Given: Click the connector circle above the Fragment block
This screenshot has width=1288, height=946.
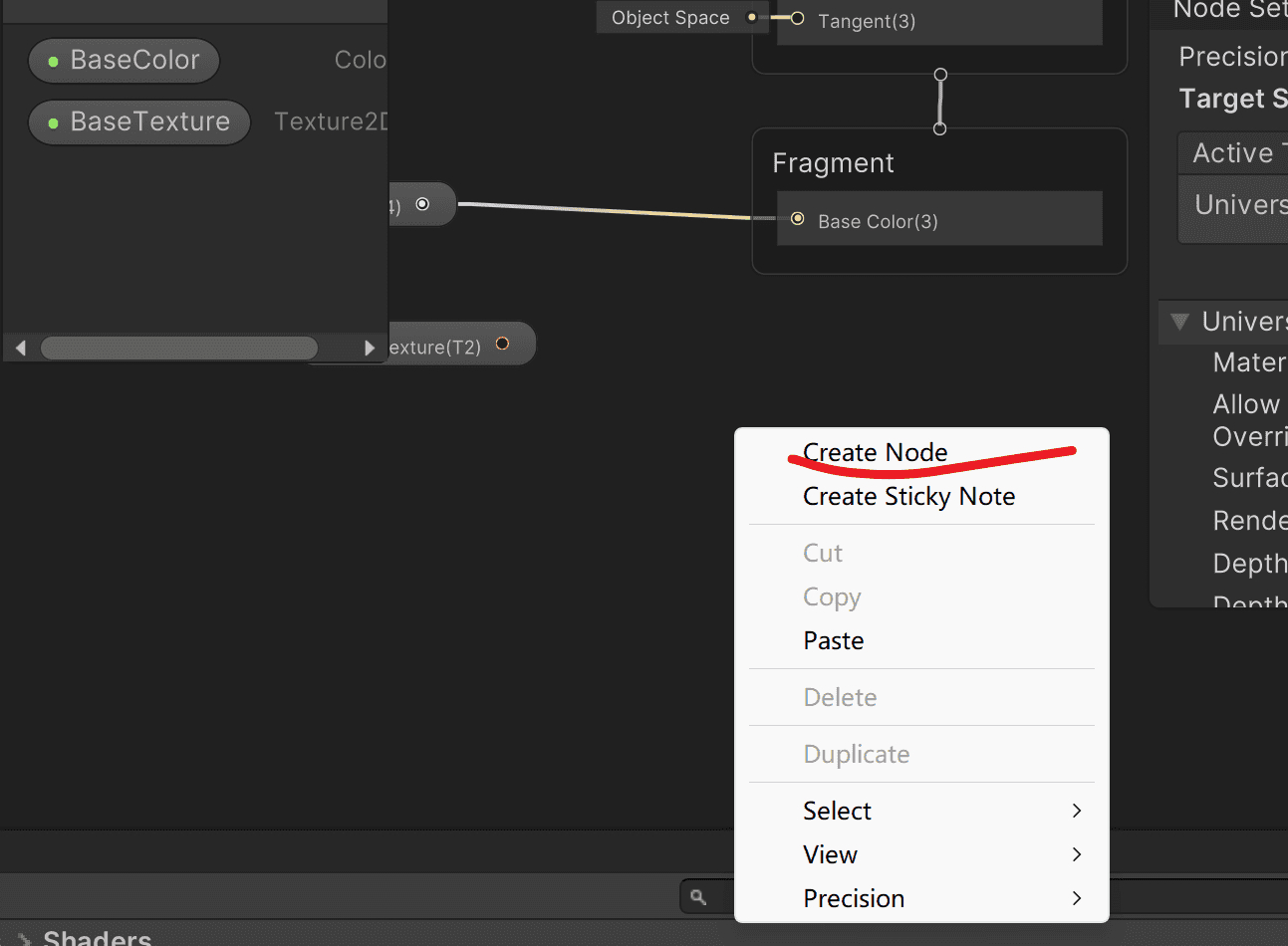Looking at the screenshot, I should tap(939, 128).
